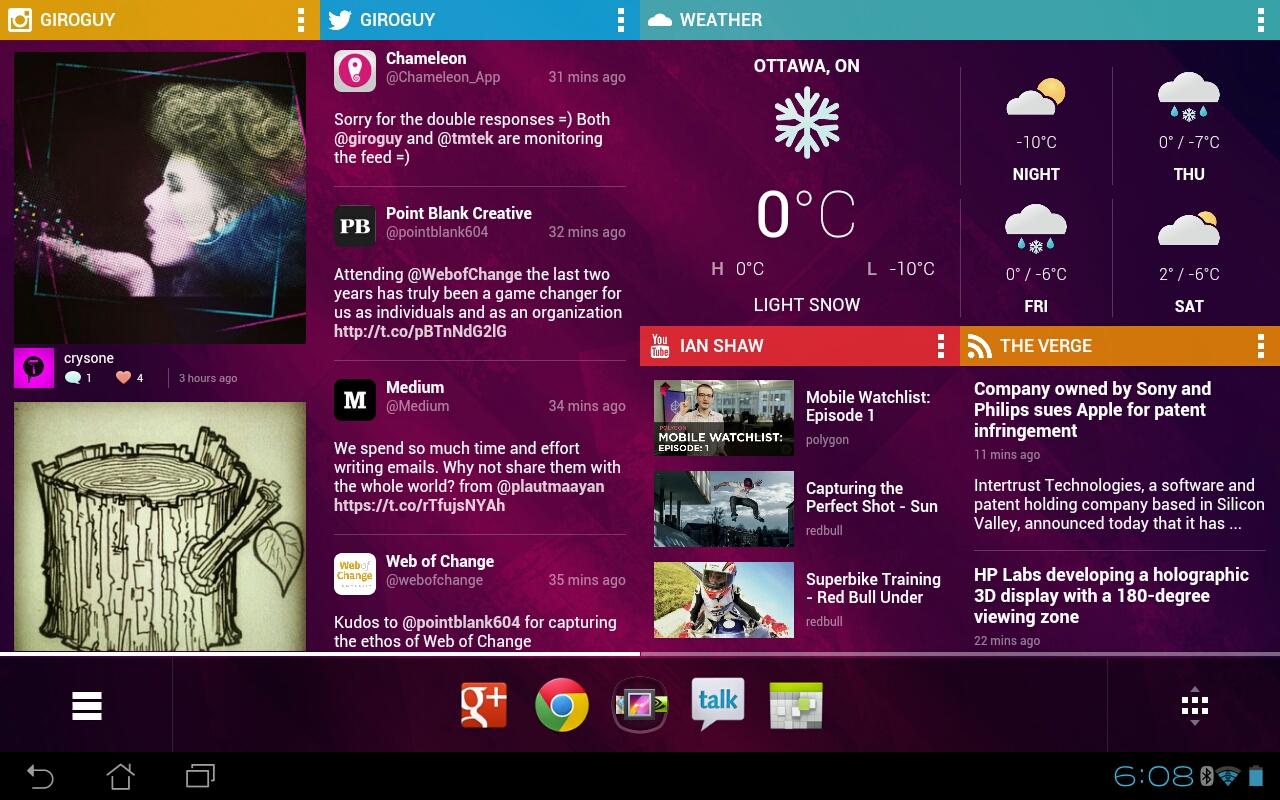1280x800 pixels.
Task: Open the tree stump drawing photo
Action: [x=160, y=527]
